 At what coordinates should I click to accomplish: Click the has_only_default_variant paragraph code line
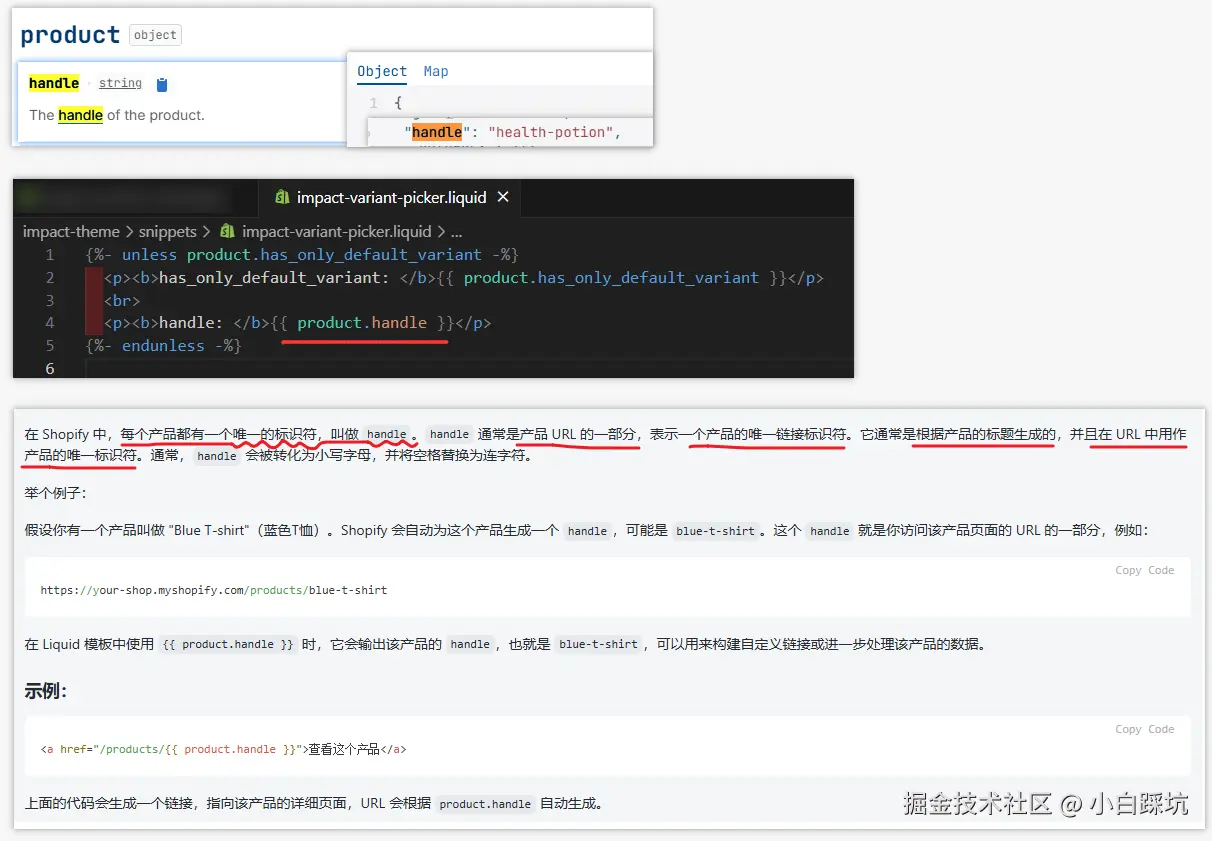463,278
